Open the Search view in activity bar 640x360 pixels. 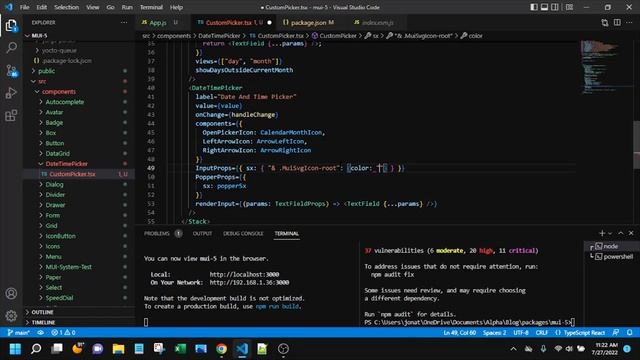(x=11, y=48)
